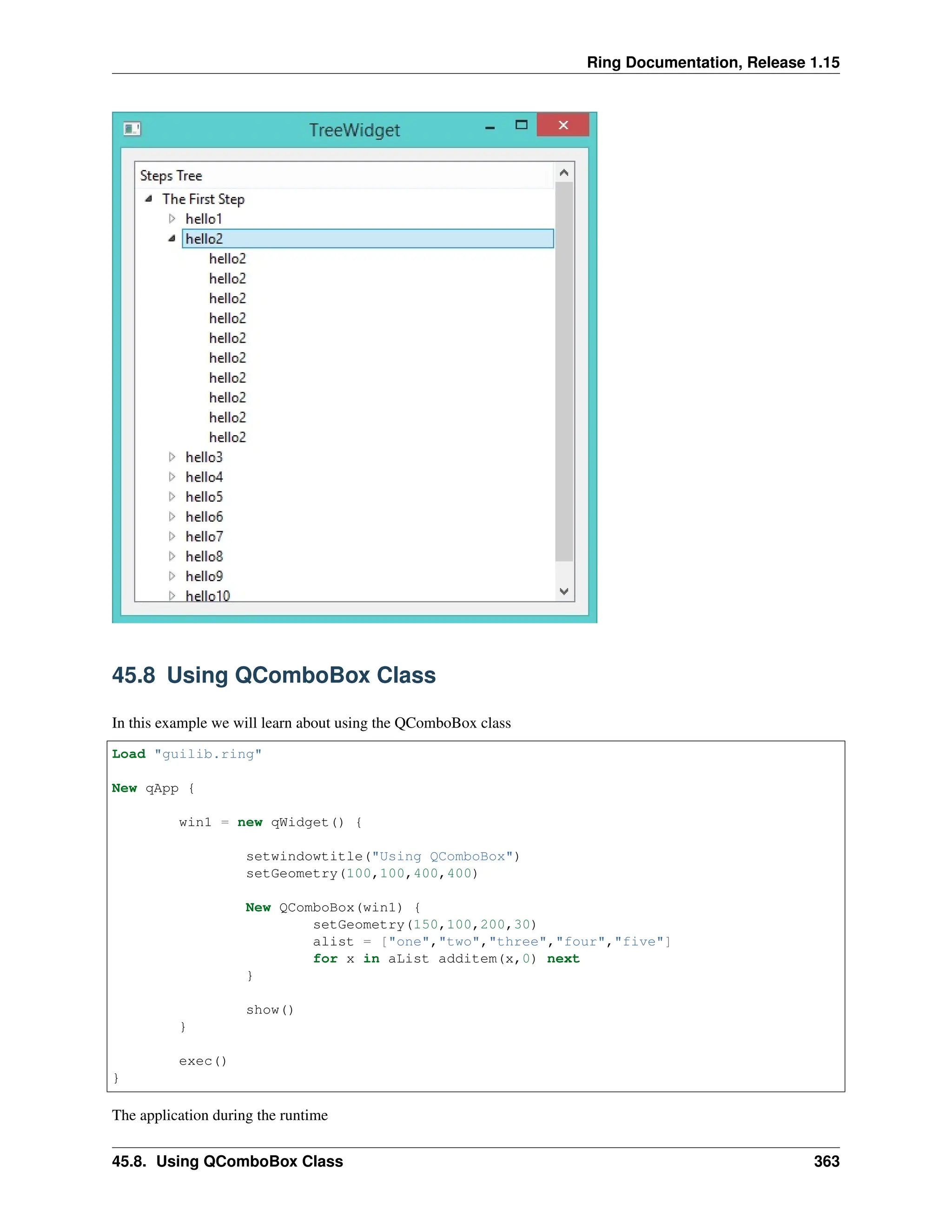Select the hello6 tree item

(x=204, y=517)
